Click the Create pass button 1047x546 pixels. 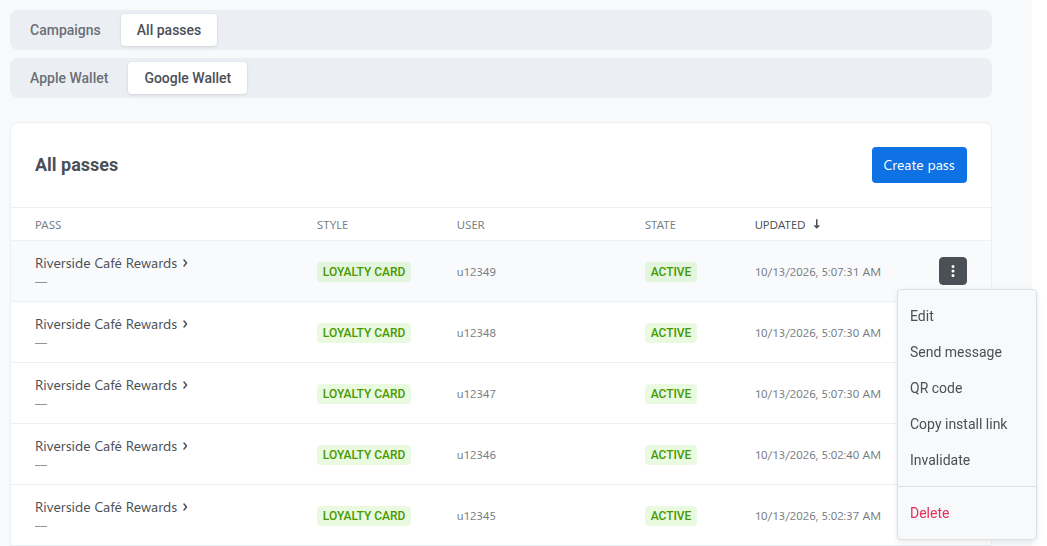(x=919, y=165)
